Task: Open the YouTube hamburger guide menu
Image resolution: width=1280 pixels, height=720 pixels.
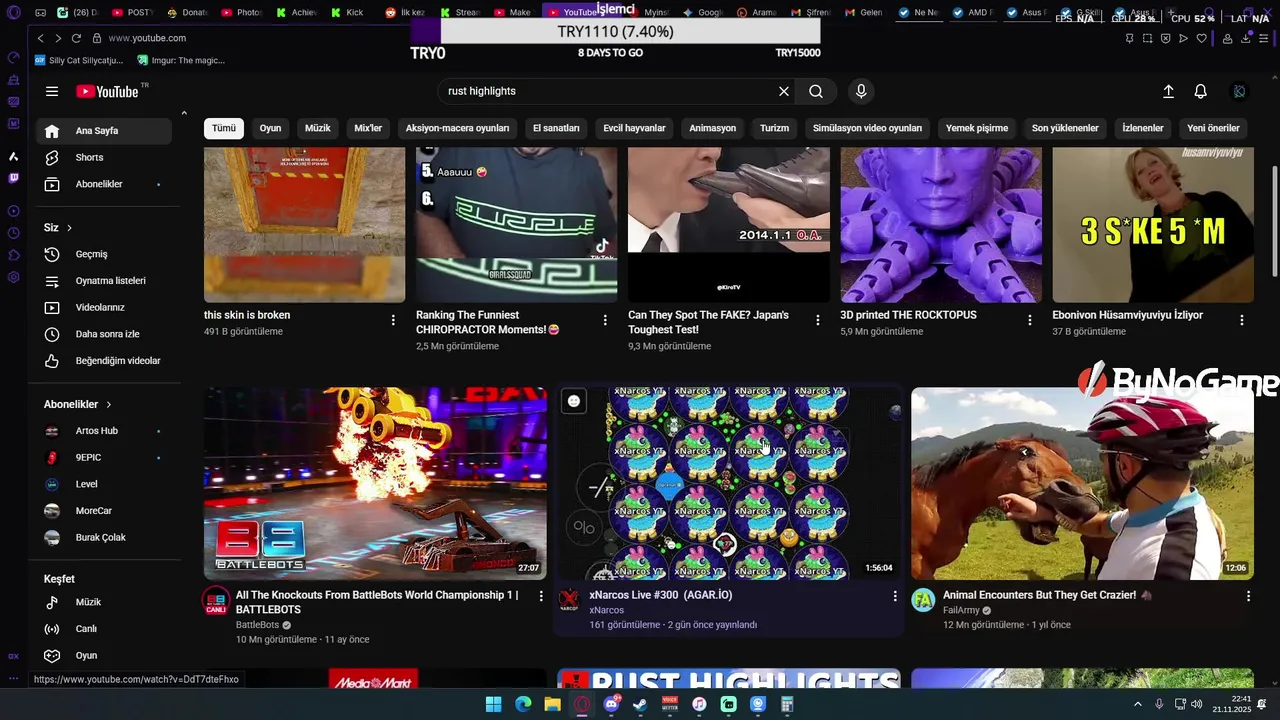Action: tap(52, 91)
